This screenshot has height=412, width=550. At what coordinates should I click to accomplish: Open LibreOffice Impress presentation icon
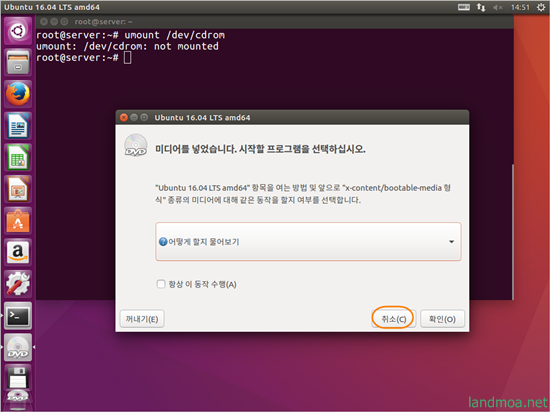click(x=18, y=189)
